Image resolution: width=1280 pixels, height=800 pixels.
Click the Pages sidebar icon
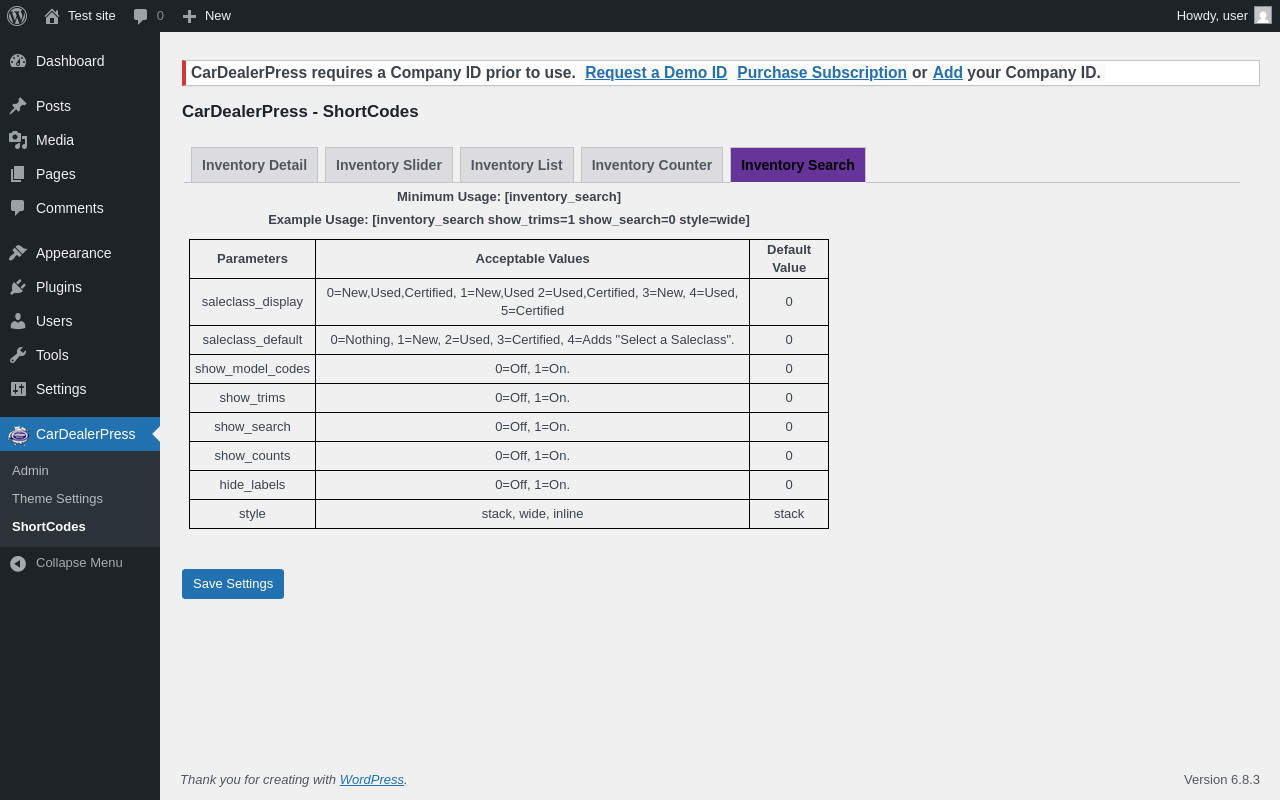(x=18, y=174)
